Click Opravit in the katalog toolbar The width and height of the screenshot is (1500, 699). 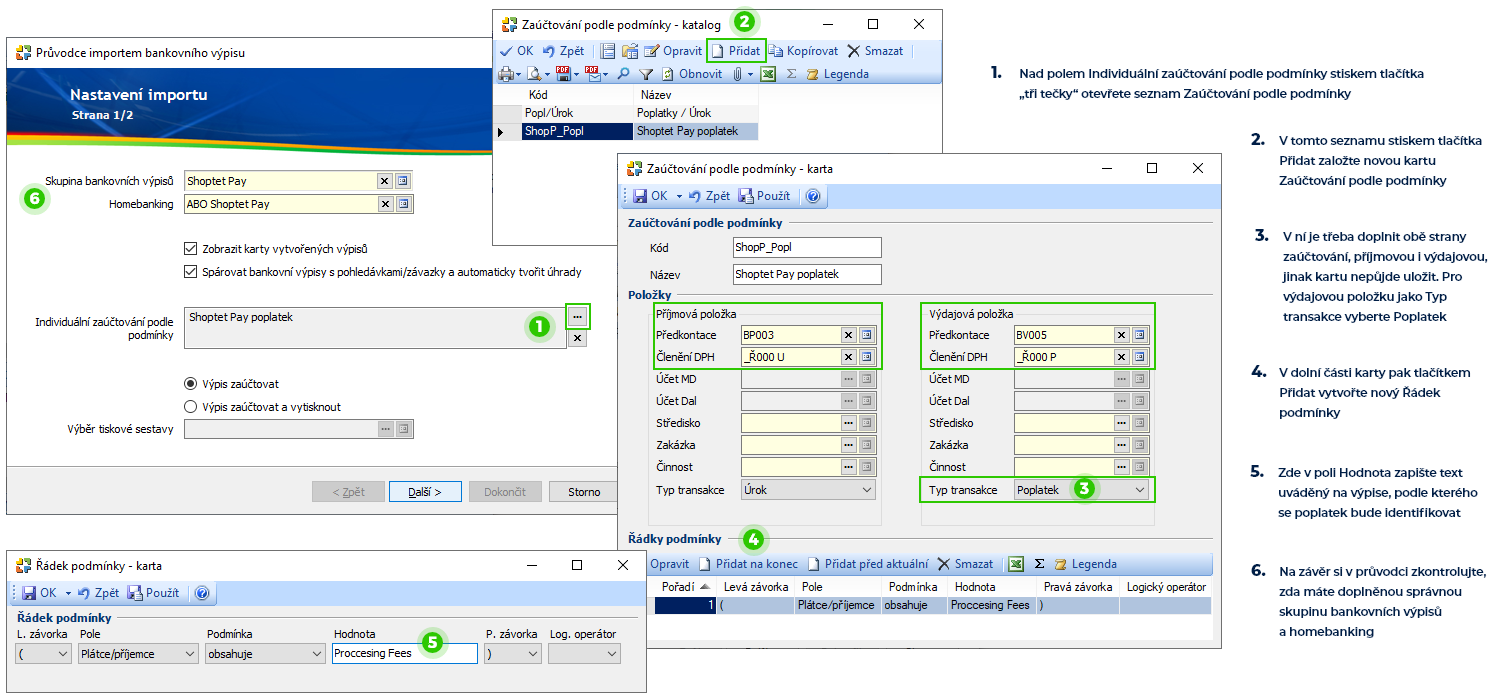pyautogui.click(x=673, y=51)
